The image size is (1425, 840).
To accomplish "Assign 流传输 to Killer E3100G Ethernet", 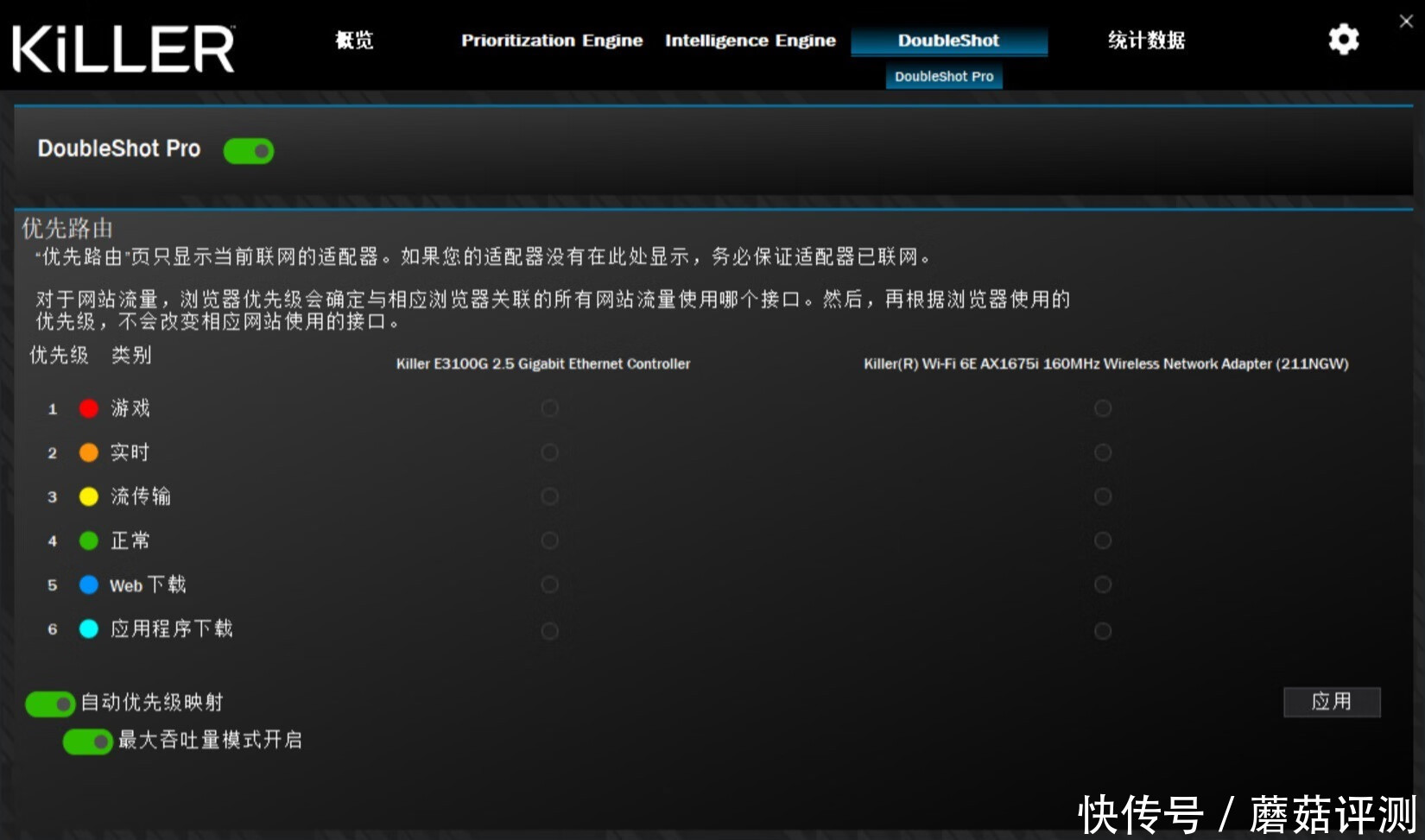I will click(x=549, y=496).
